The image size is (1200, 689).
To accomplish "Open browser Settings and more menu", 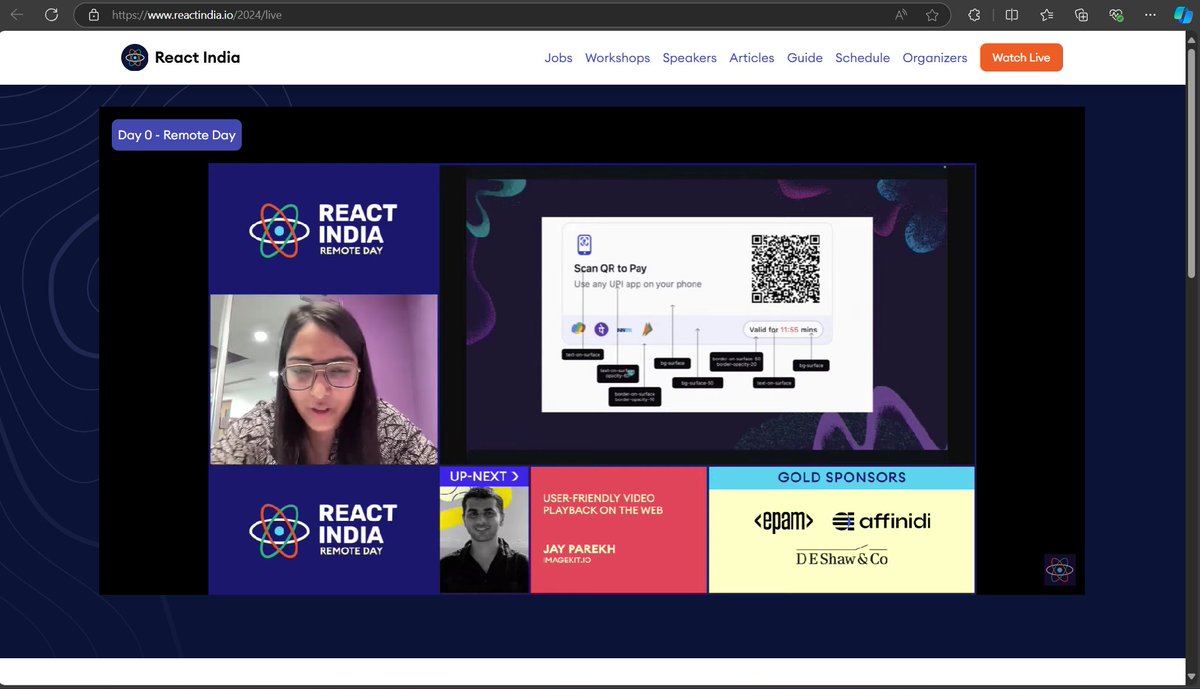I will pos(1151,15).
